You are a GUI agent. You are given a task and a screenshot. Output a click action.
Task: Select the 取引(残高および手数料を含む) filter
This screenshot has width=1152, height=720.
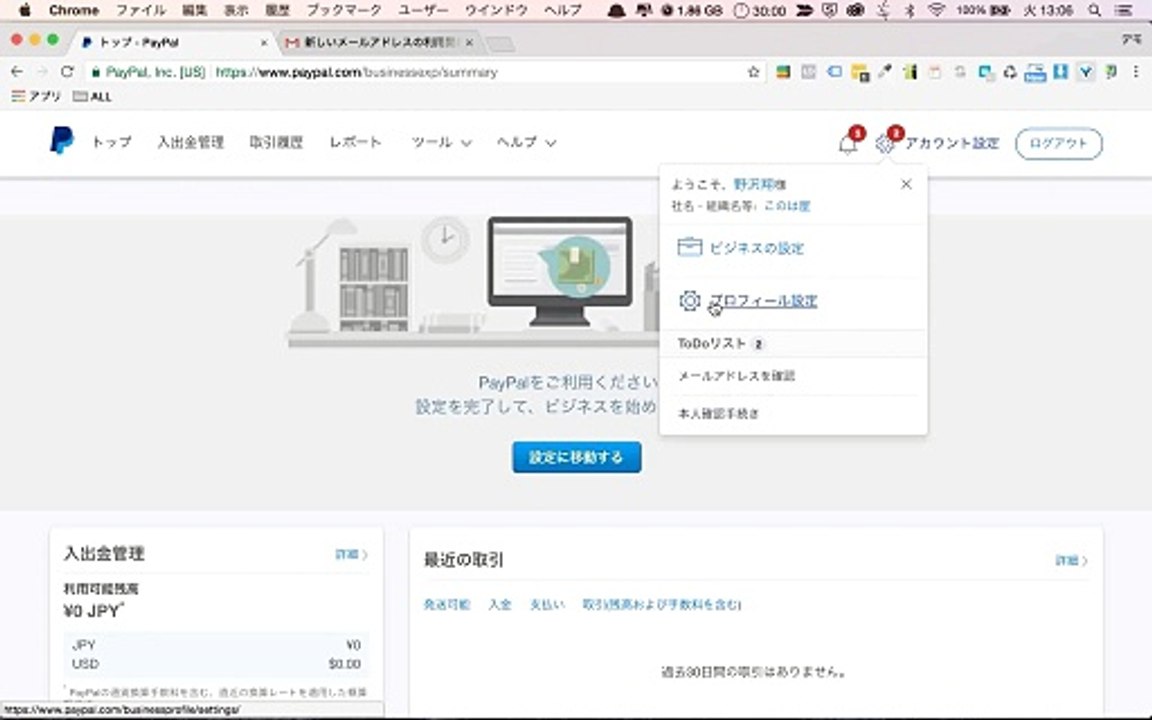click(662, 605)
